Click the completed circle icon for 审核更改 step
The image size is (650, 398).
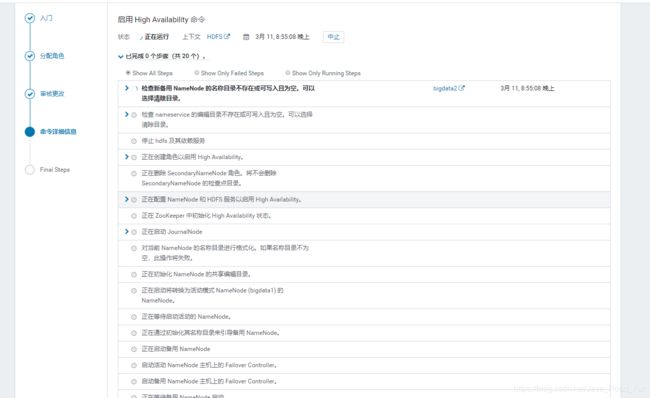point(29,94)
